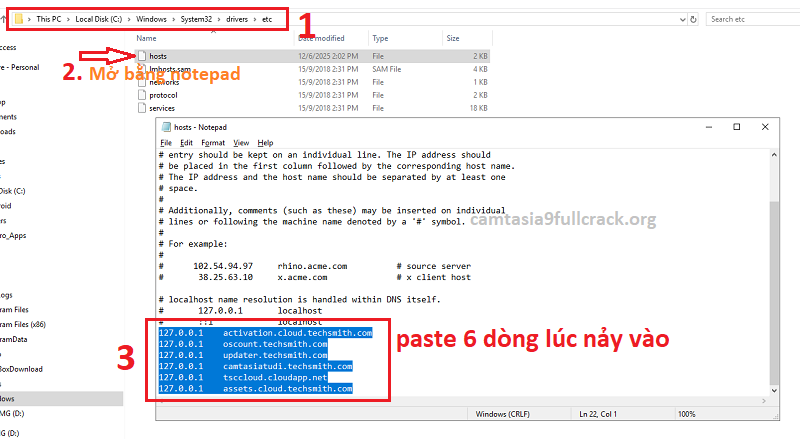Image resolution: width=800 pixels, height=439 pixels.
Task: Click Local Disk (C:) in address path
Action: 98,19
